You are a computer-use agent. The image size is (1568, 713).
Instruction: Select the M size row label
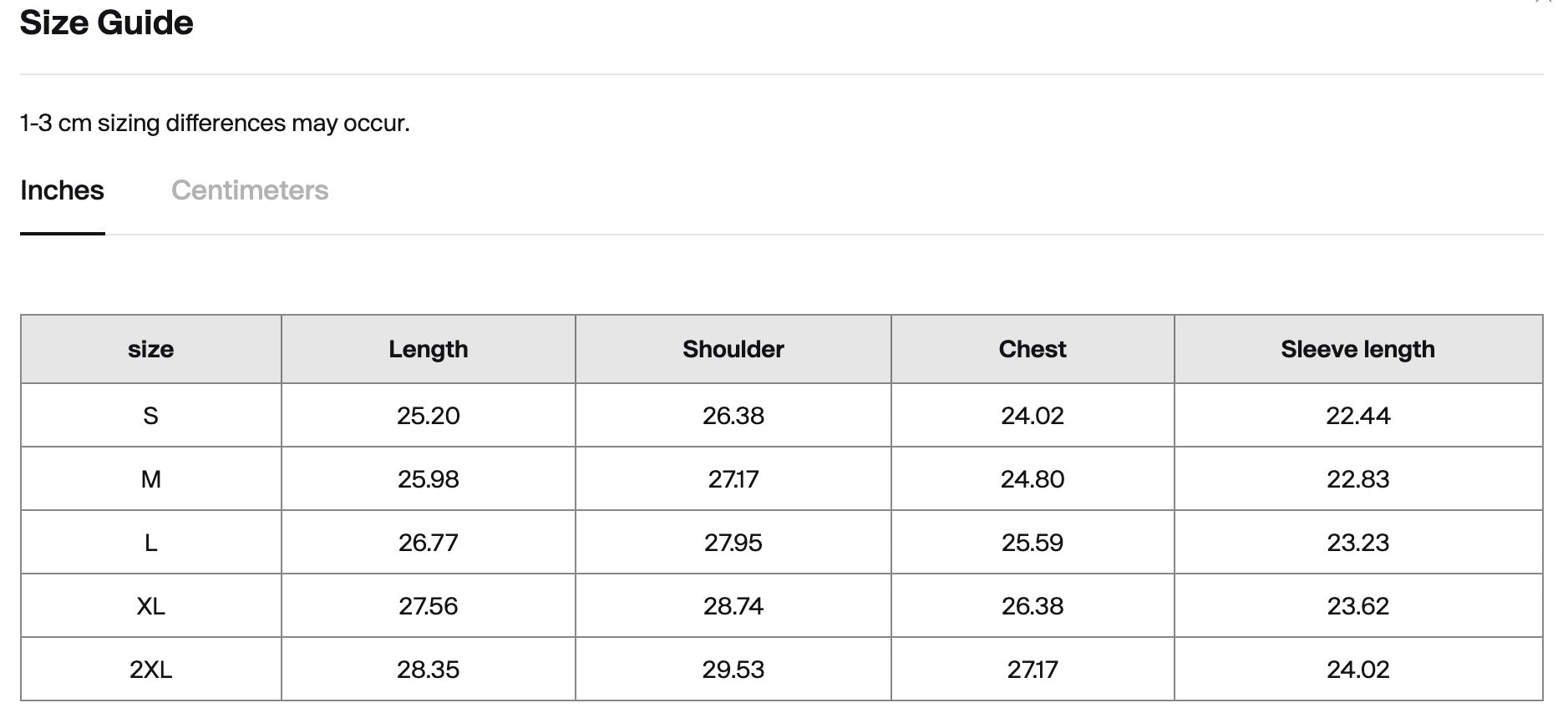[x=150, y=479]
